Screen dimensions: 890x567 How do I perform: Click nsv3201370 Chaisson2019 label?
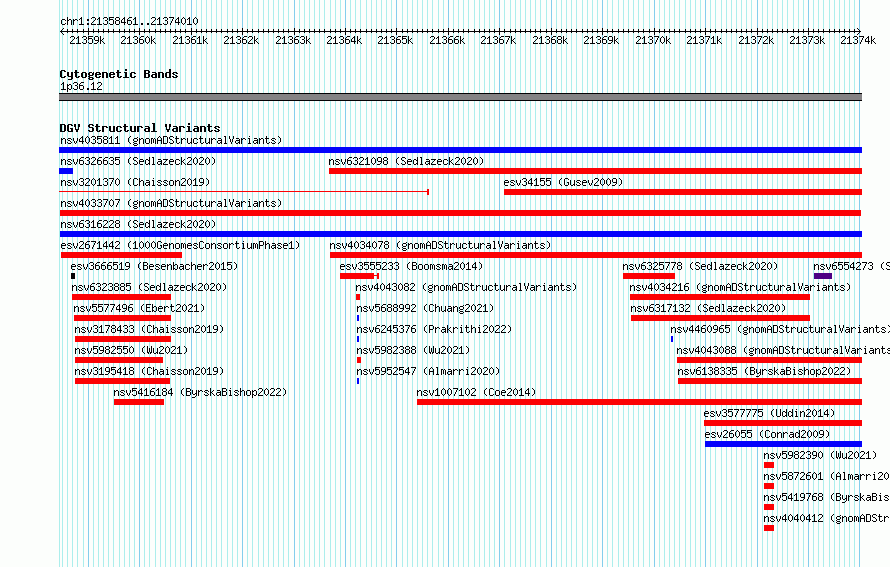tap(135, 182)
